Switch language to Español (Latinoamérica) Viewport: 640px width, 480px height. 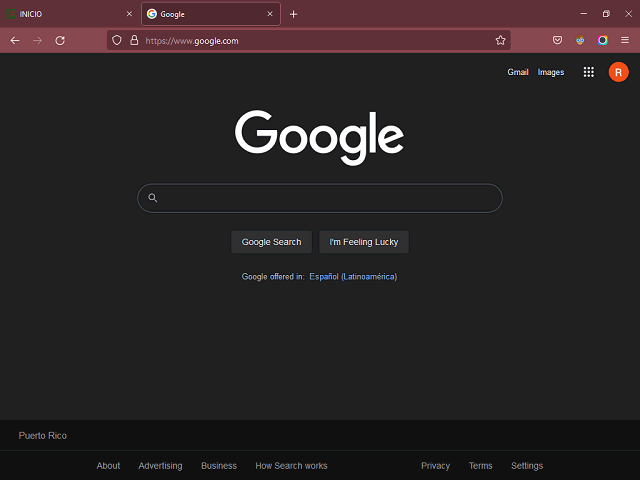click(x=353, y=277)
